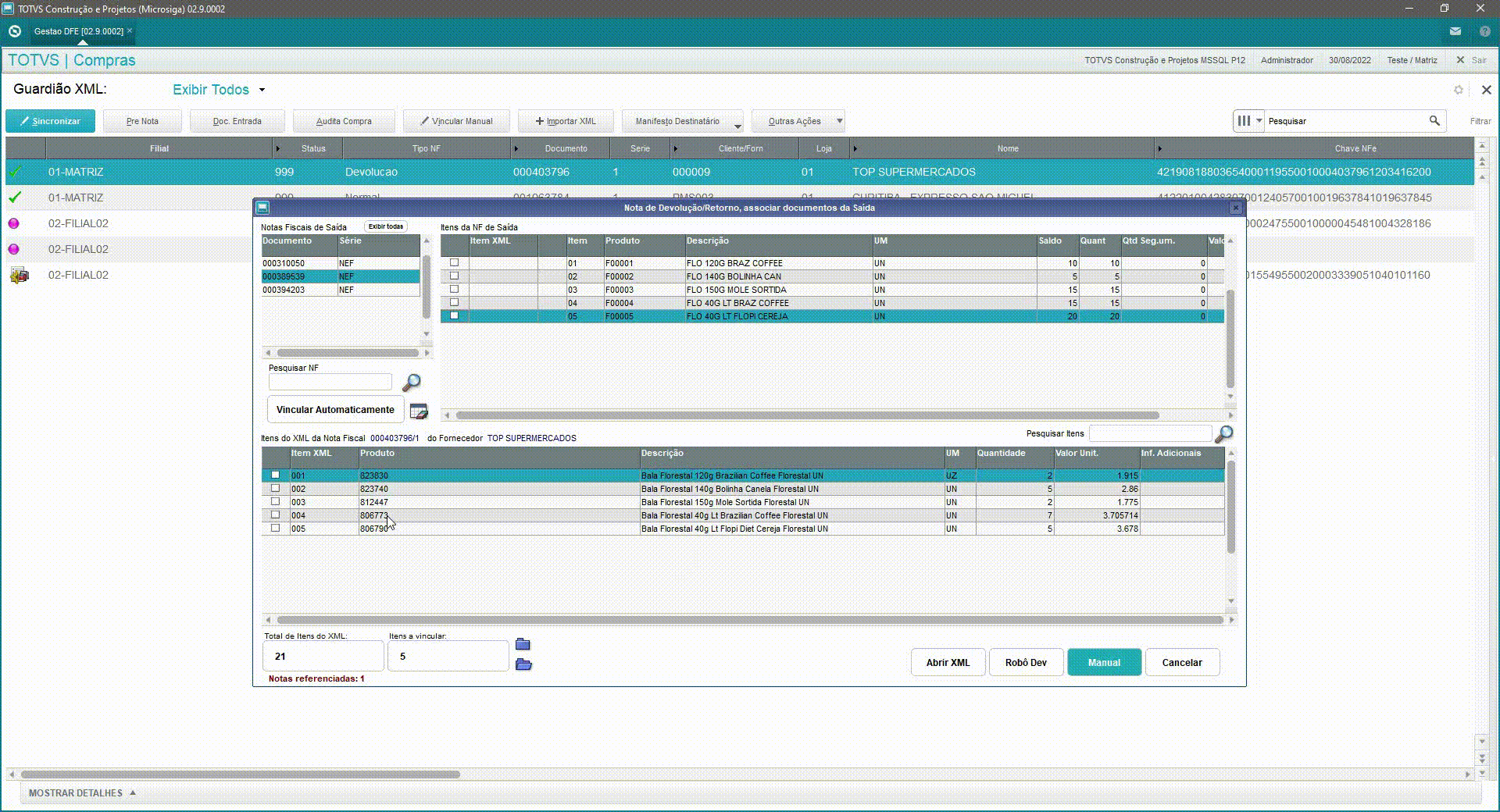Viewport: 1500px width, 812px height.
Task: Check the box for XML item 002
Action: point(275,488)
